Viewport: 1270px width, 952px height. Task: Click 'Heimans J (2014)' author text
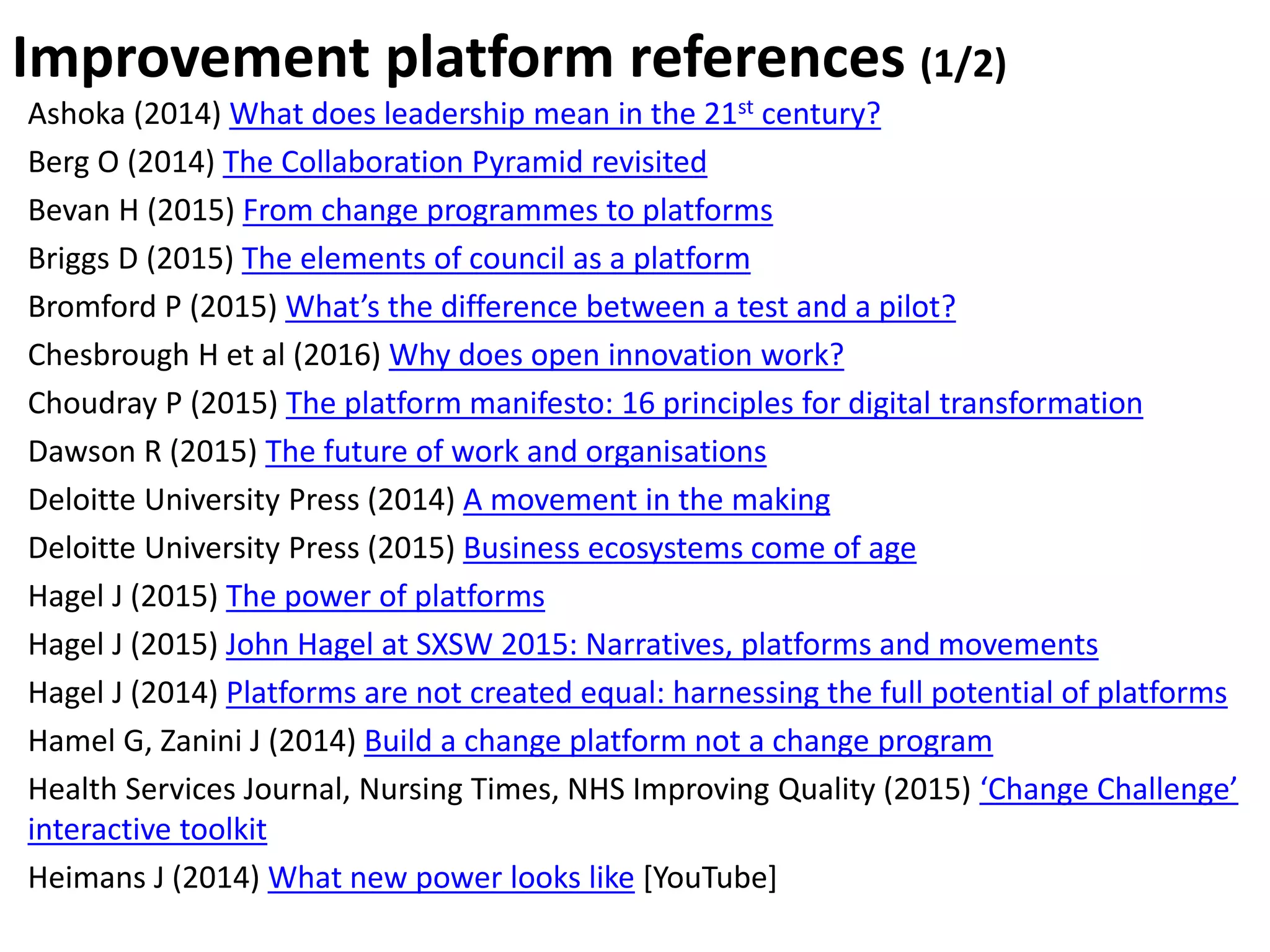tap(144, 878)
